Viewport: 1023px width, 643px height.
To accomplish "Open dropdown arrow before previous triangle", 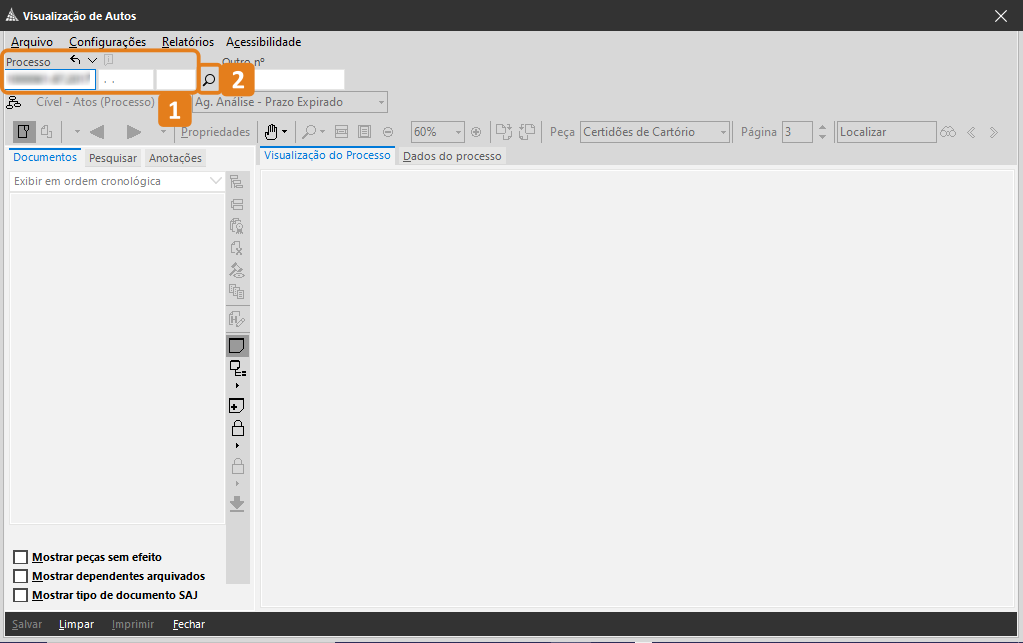I will (x=77, y=132).
